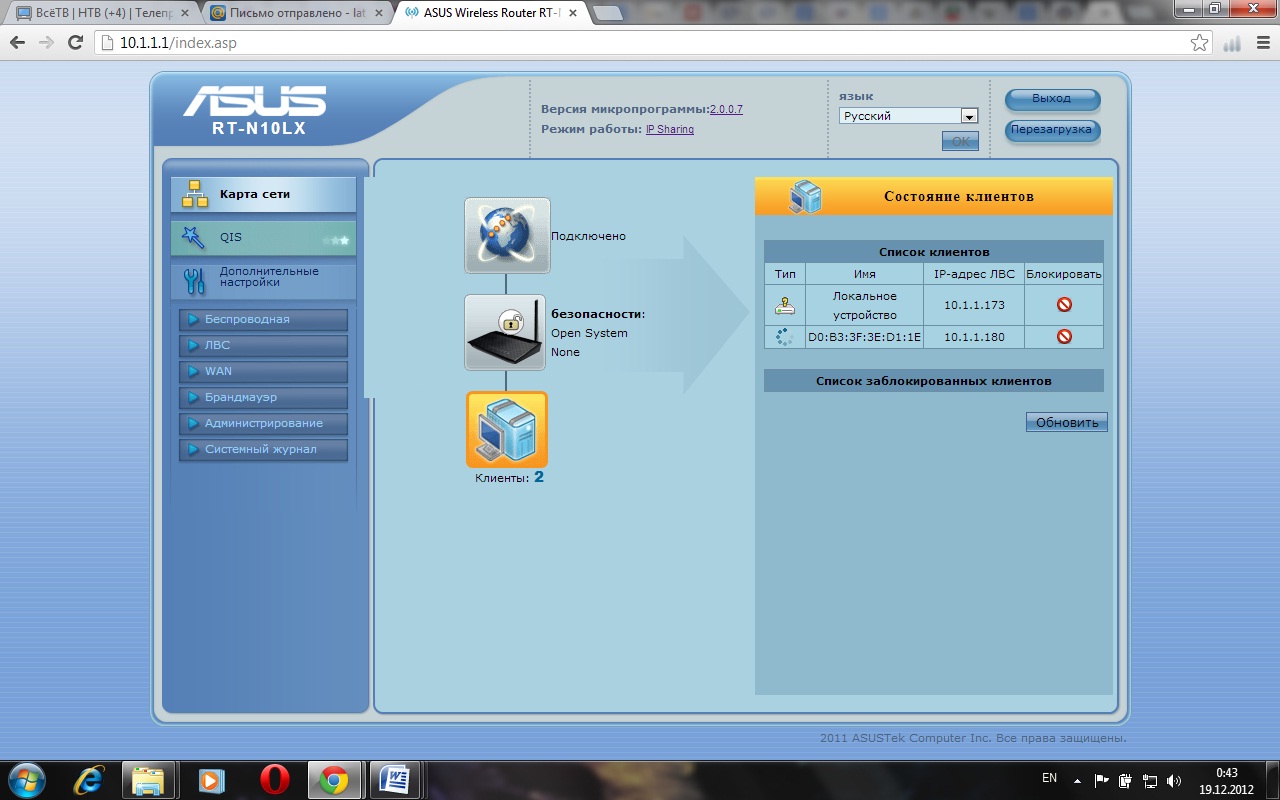Screen dimensions: 1280x800
Task: Expand the WAN menu section
Action: click(x=263, y=372)
